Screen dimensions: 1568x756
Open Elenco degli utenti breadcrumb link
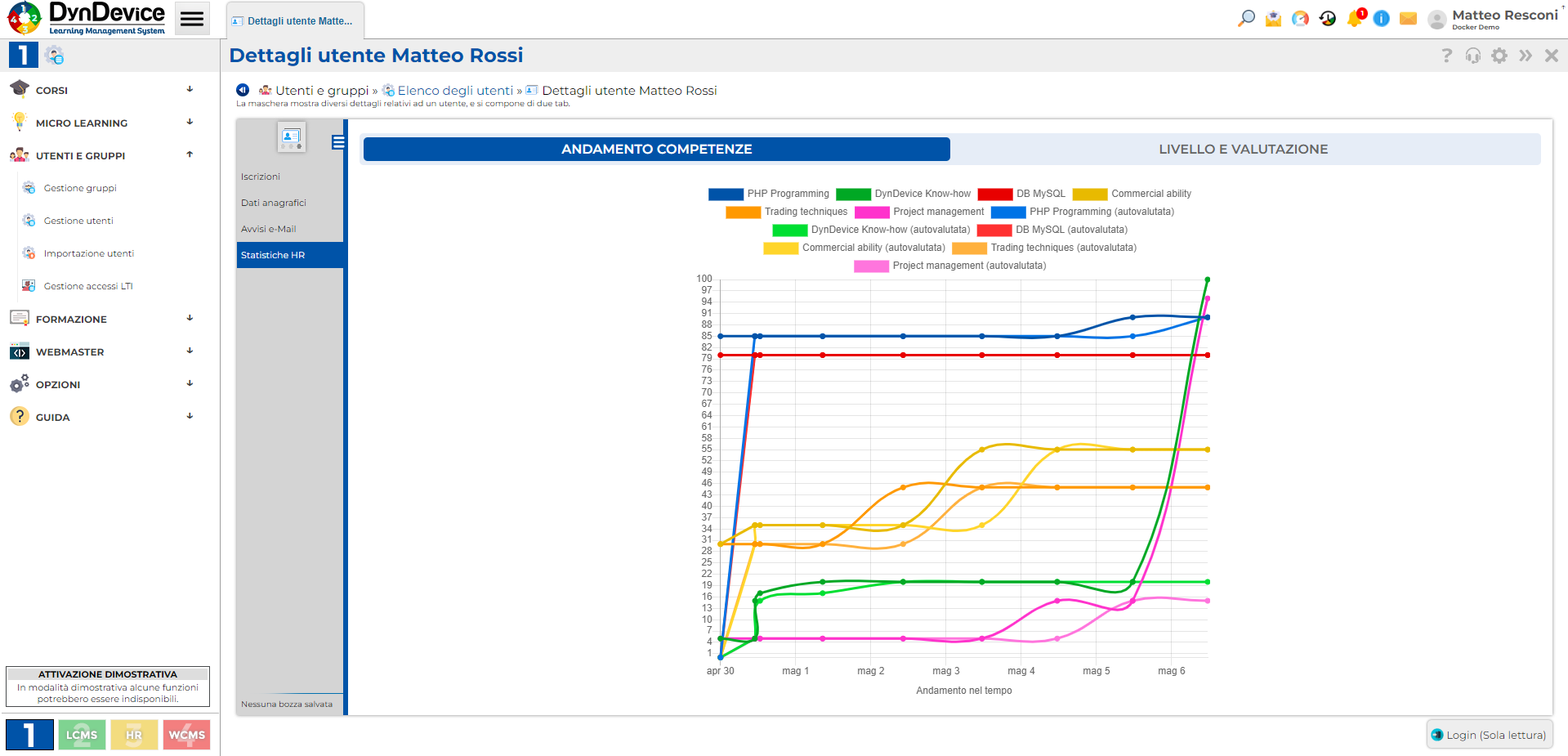454,90
